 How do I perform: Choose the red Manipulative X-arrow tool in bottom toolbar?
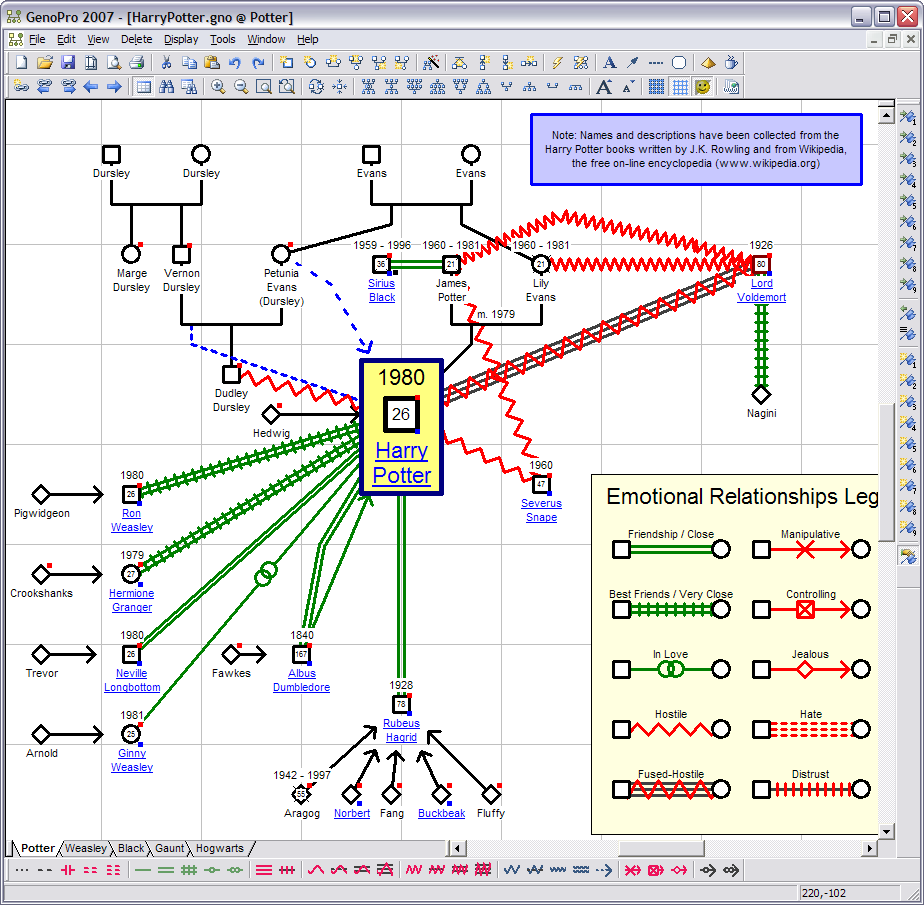[x=632, y=870]
